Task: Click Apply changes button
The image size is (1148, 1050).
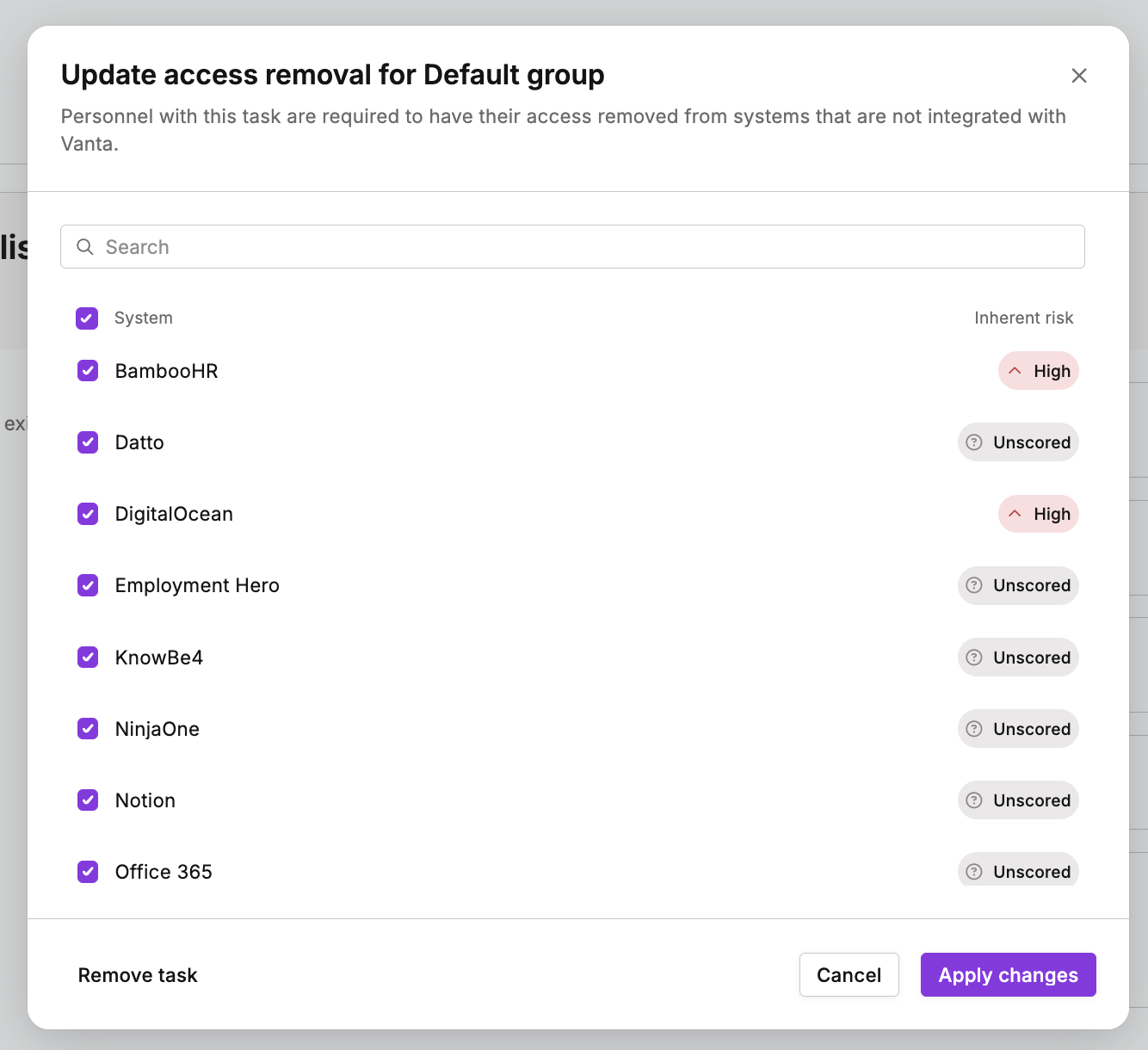Action: pyautogui.click(x=1009, y=975)
